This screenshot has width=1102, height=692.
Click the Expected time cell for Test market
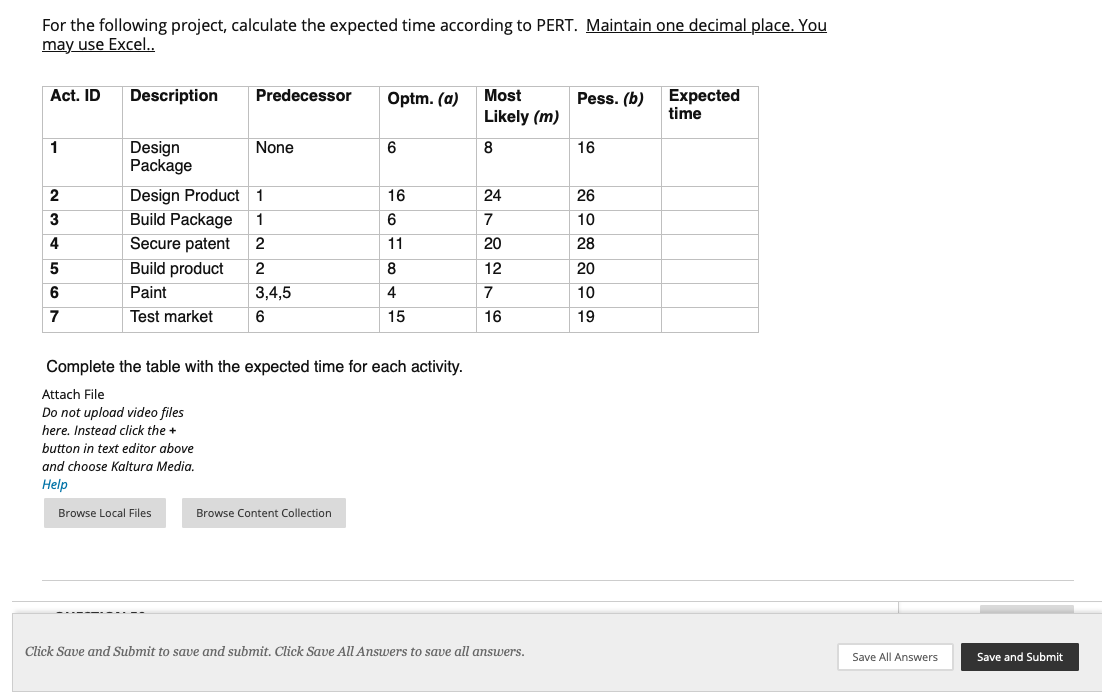tap(709, 317)
